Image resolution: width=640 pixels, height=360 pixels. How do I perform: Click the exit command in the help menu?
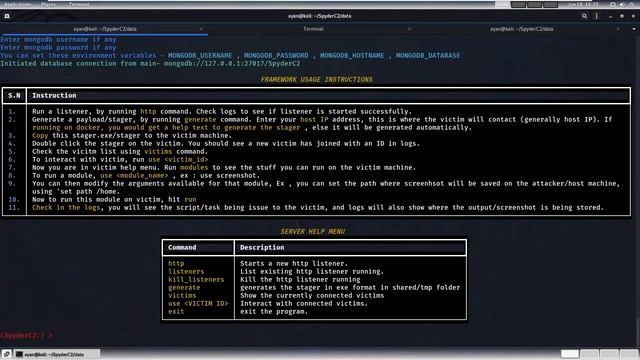tap(176, 311)
